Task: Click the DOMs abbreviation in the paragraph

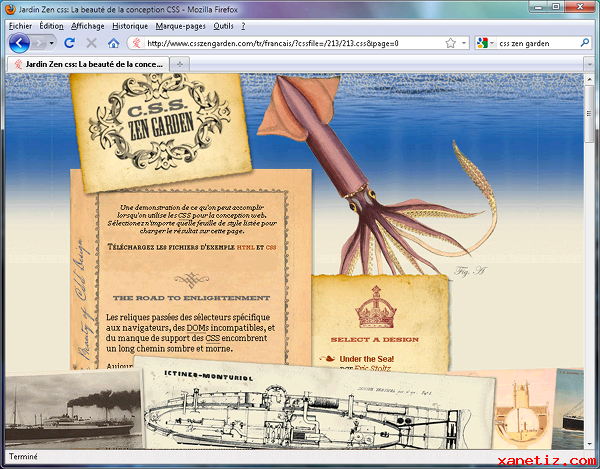Action: point(198,328)
